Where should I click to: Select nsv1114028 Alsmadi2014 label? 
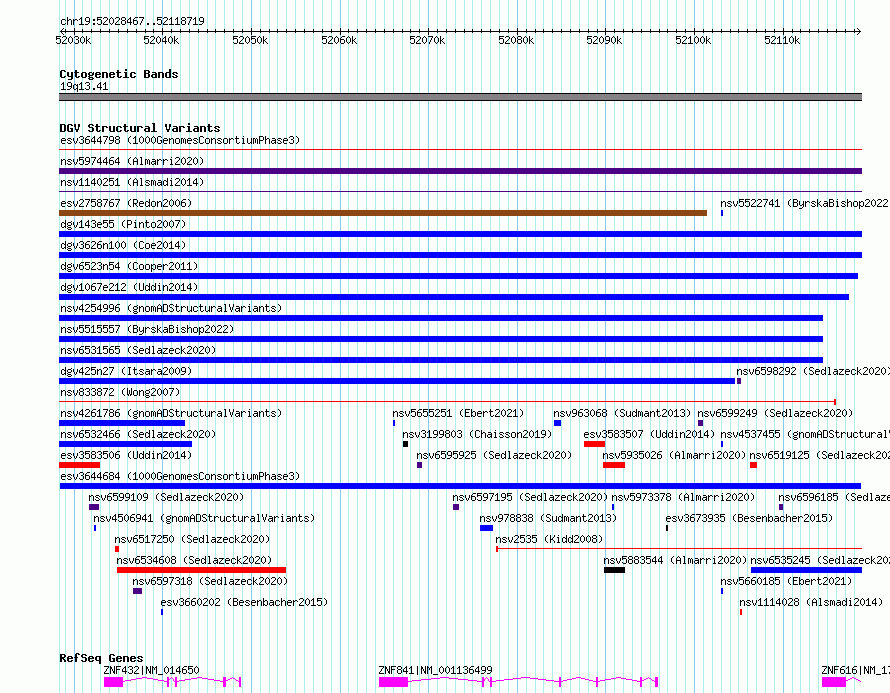[811, 602]
